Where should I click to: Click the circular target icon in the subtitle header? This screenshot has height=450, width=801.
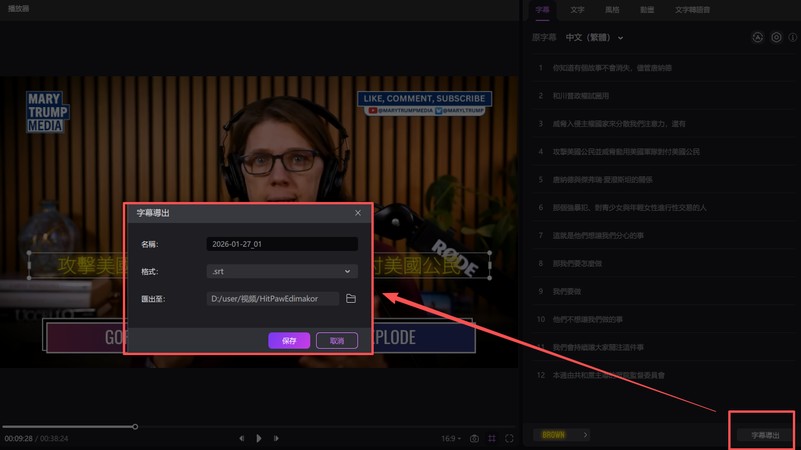pyautogui.click(x=776, y=37)
